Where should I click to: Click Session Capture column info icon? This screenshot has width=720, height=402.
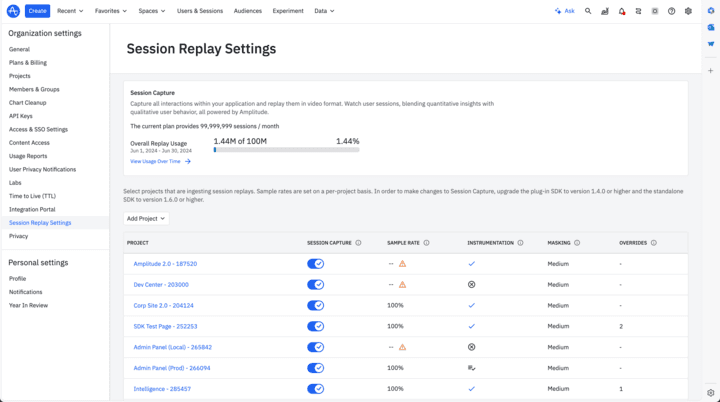point(359,243)
